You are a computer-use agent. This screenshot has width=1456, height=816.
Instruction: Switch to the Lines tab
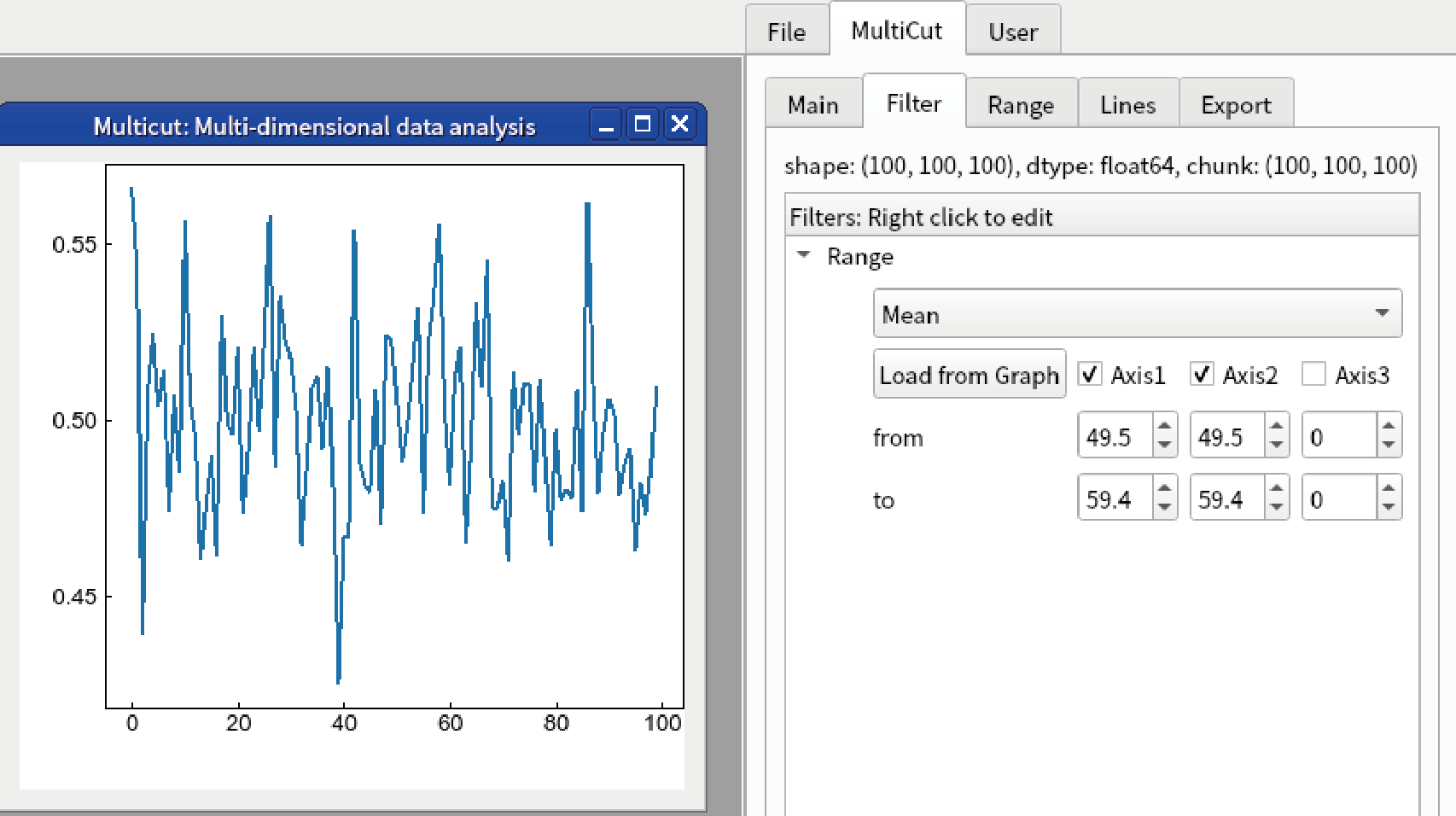pyautogui.click(x=1127, y=104)
